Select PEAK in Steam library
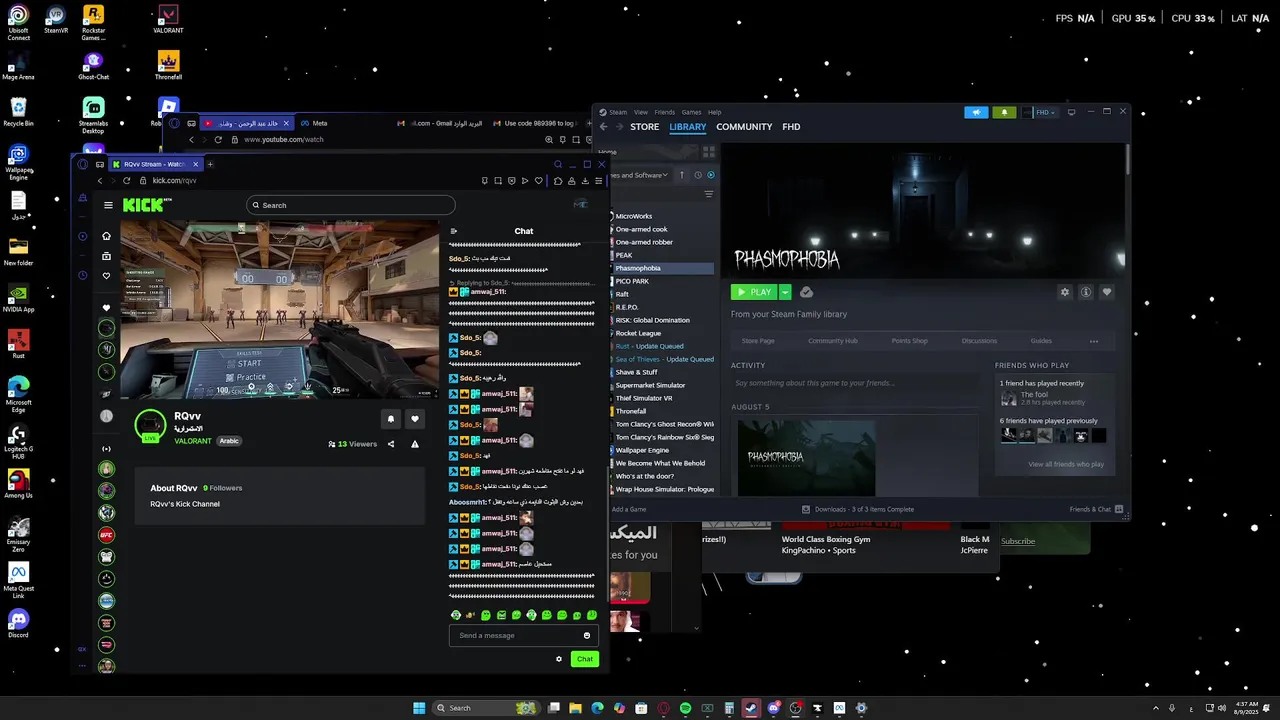This screenshot has height=720, width=1280. (624, 255)
